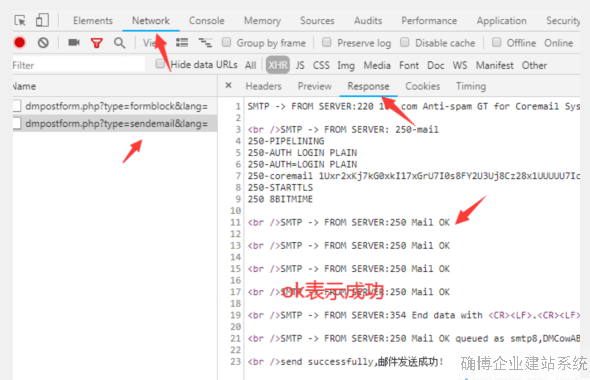Enable the Offline checkbox
590x380 pixels.
pos(496,42)
